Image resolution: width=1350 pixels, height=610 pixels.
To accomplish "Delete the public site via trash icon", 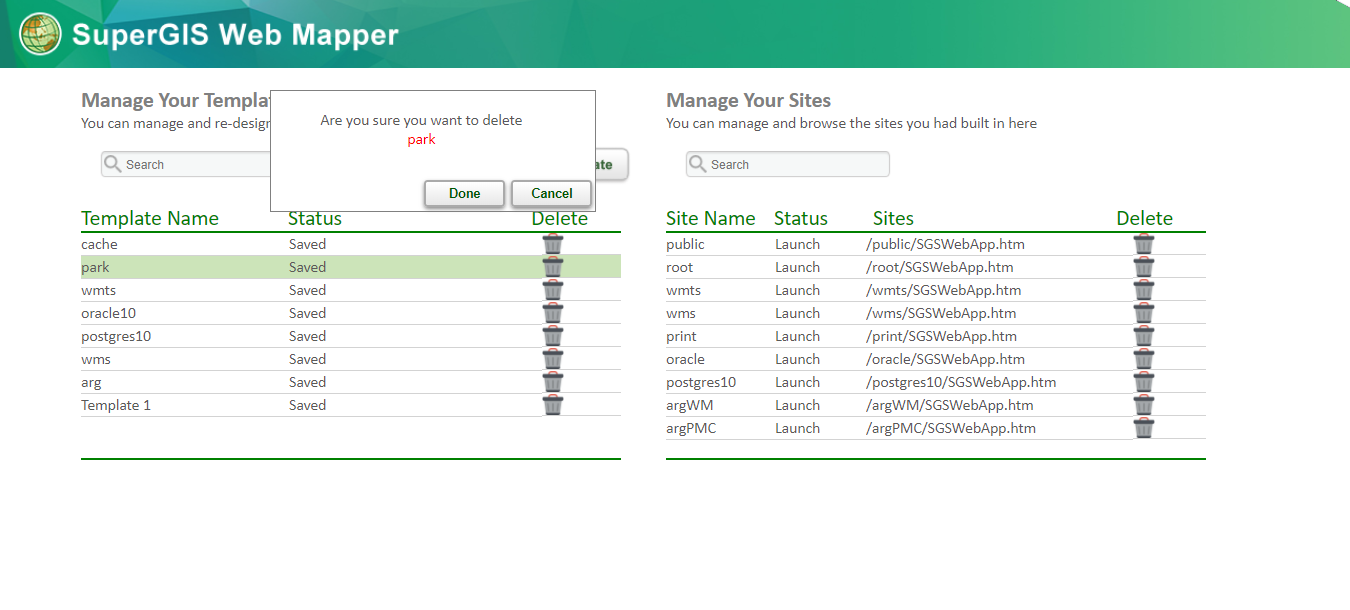I will pos(1144,244).
